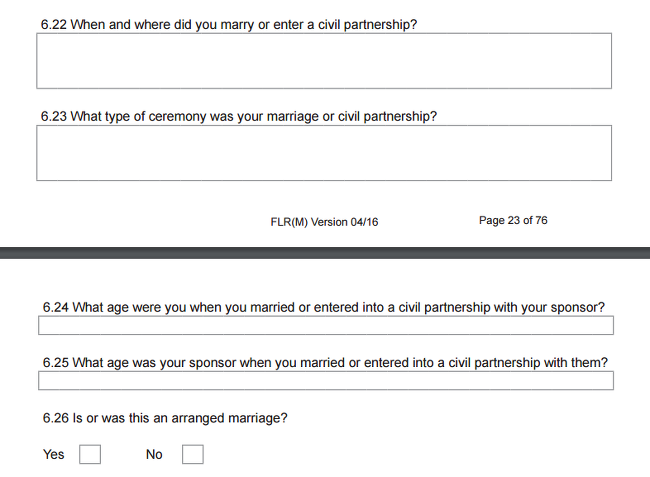650x477 pixels.
Task: Click the 'FLR(M) Version 04/16' footer text
Action: 324,222
